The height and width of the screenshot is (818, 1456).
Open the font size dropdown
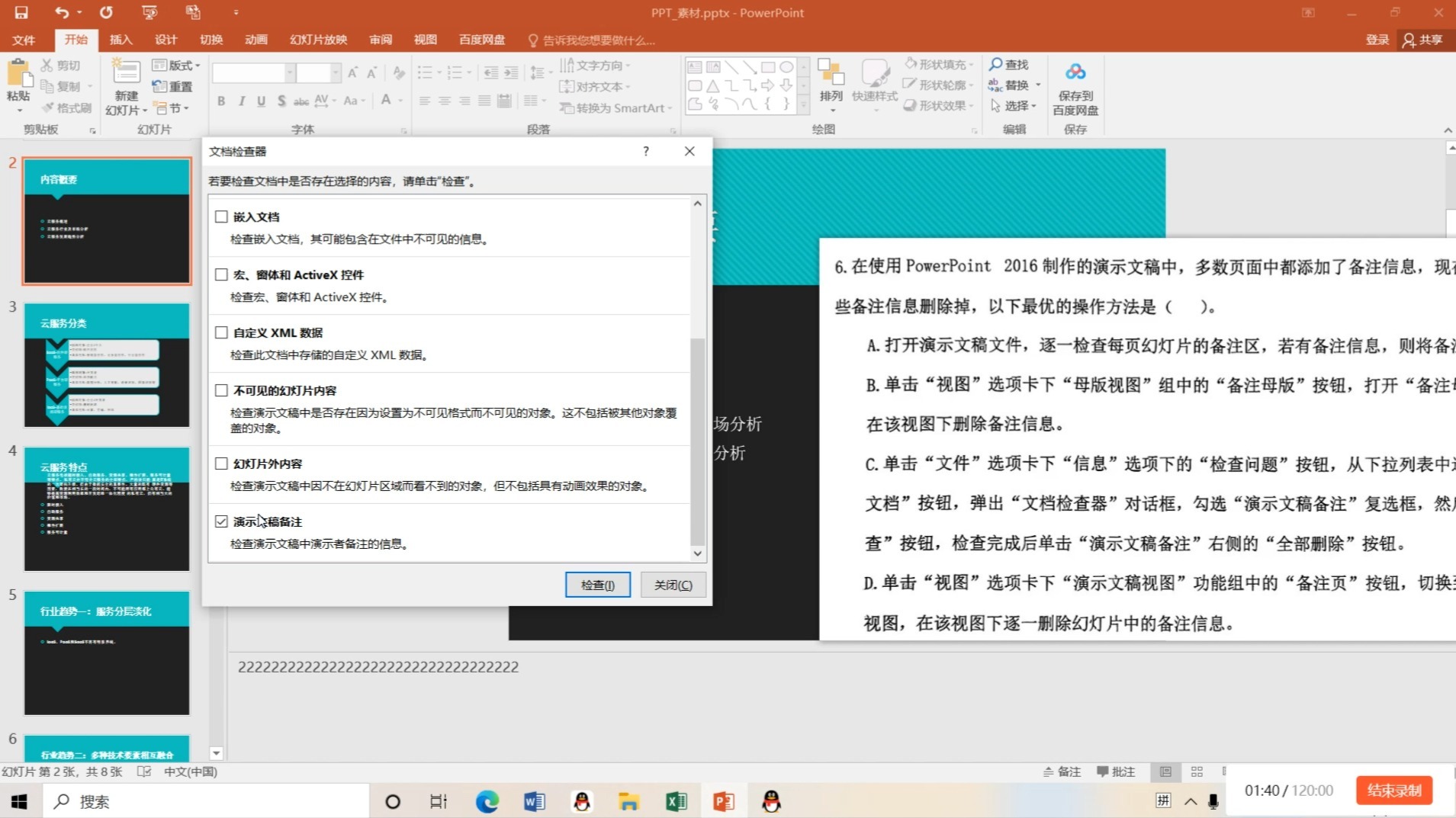[334, 72]
